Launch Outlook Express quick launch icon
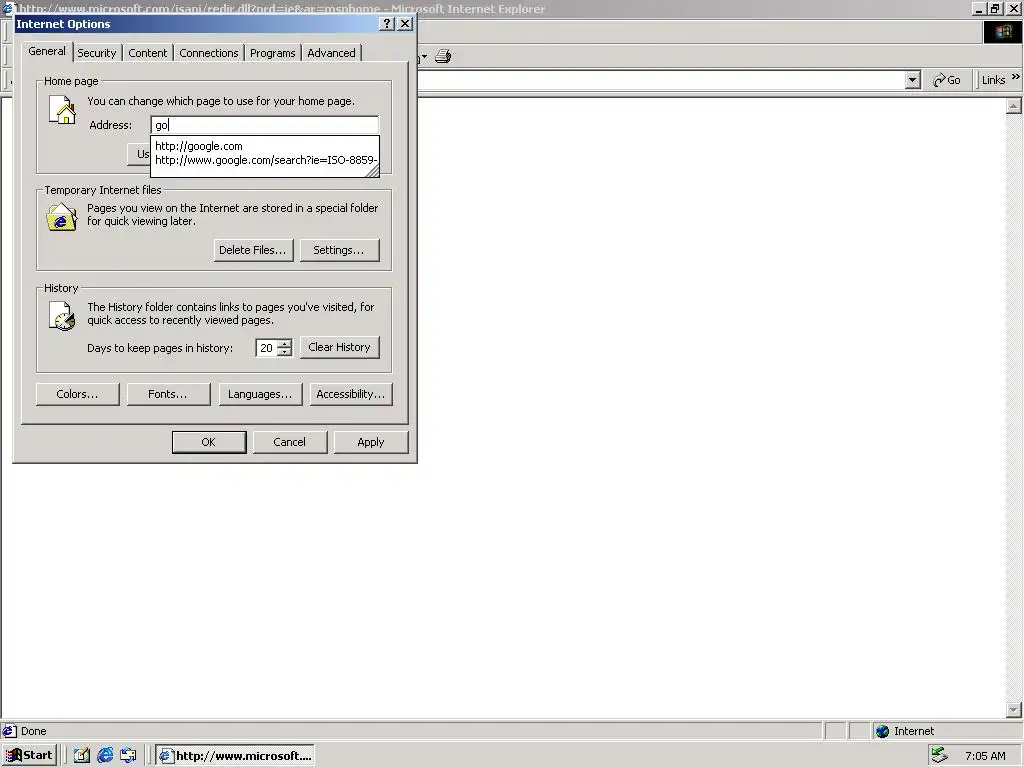The height and width of the screenshot is (768, 1024). pos(128,755)
